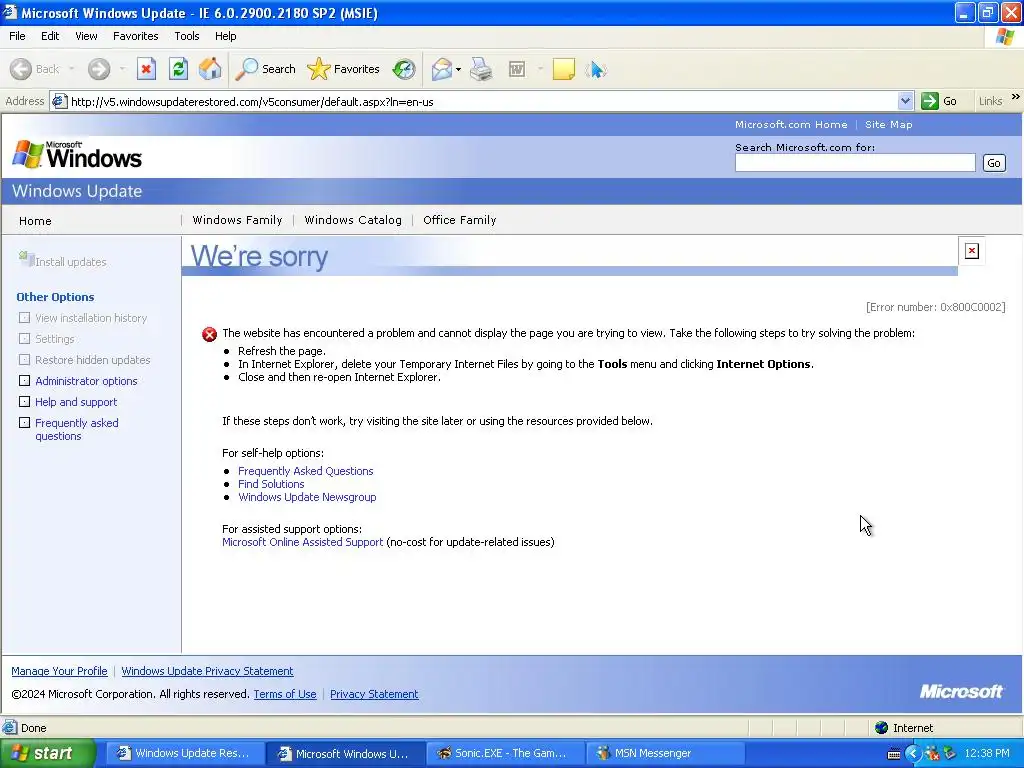
Task: Go to the Home page icon
Action: pyautogui.click(x=210, y=69)
